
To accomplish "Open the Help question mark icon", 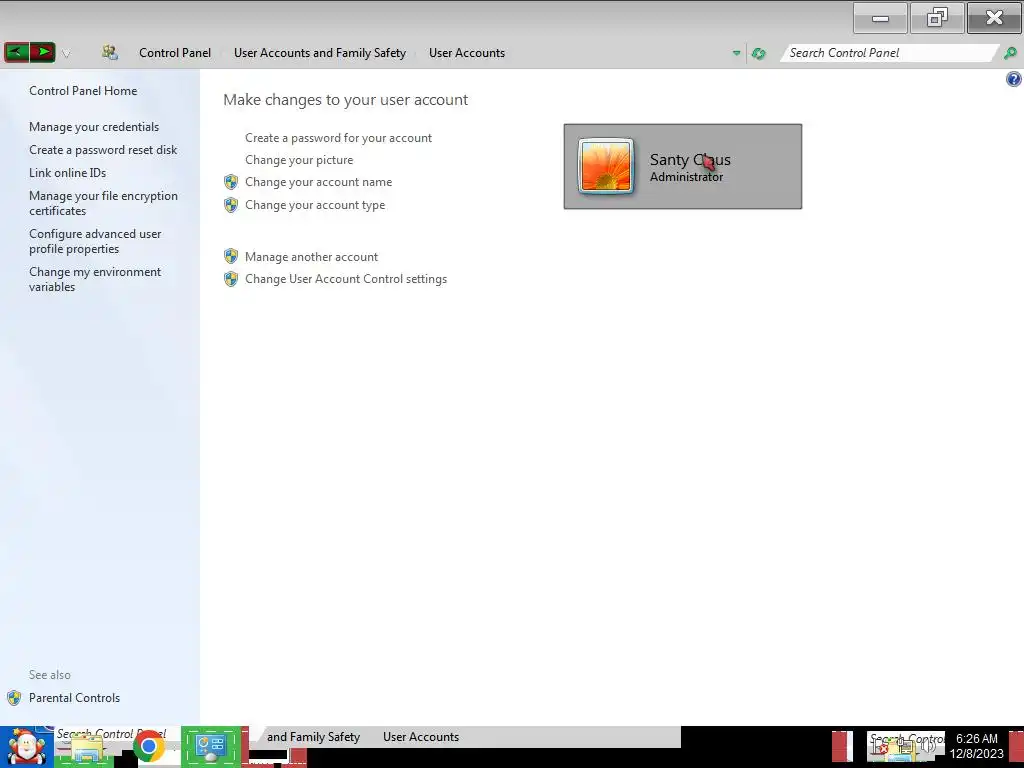I will click(1014, 80).
